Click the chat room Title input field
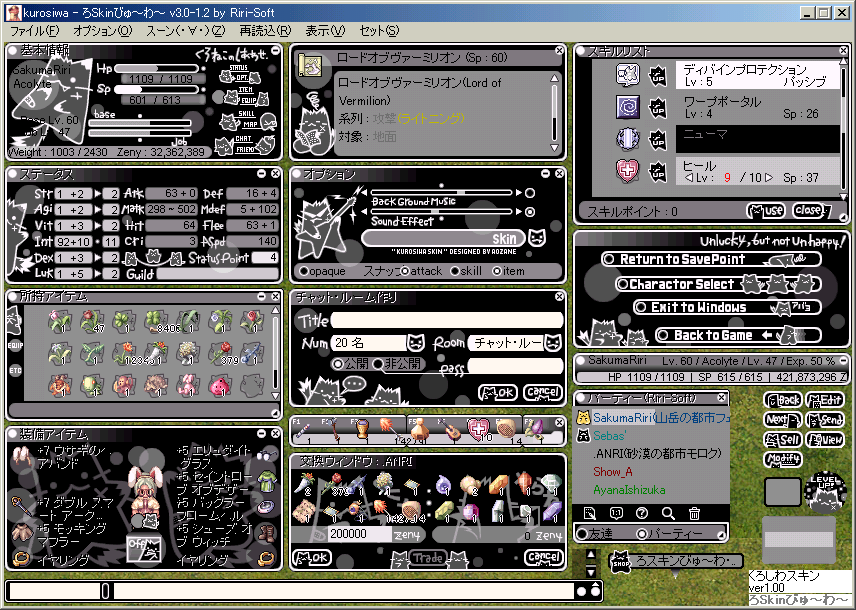This screenshot has width=856, height=610. 447,320
